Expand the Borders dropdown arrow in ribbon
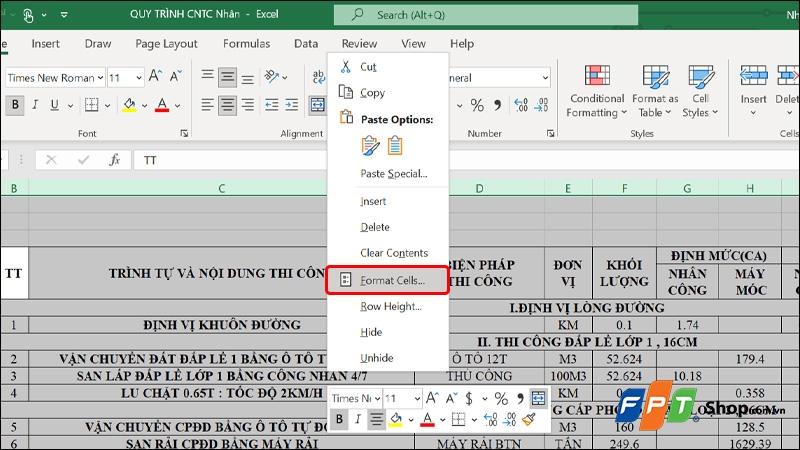 108,106
